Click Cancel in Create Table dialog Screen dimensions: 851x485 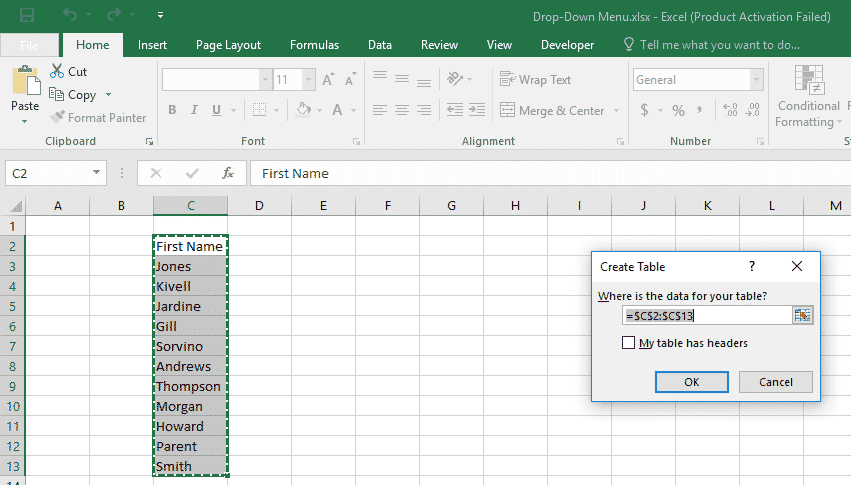(775, 382)
